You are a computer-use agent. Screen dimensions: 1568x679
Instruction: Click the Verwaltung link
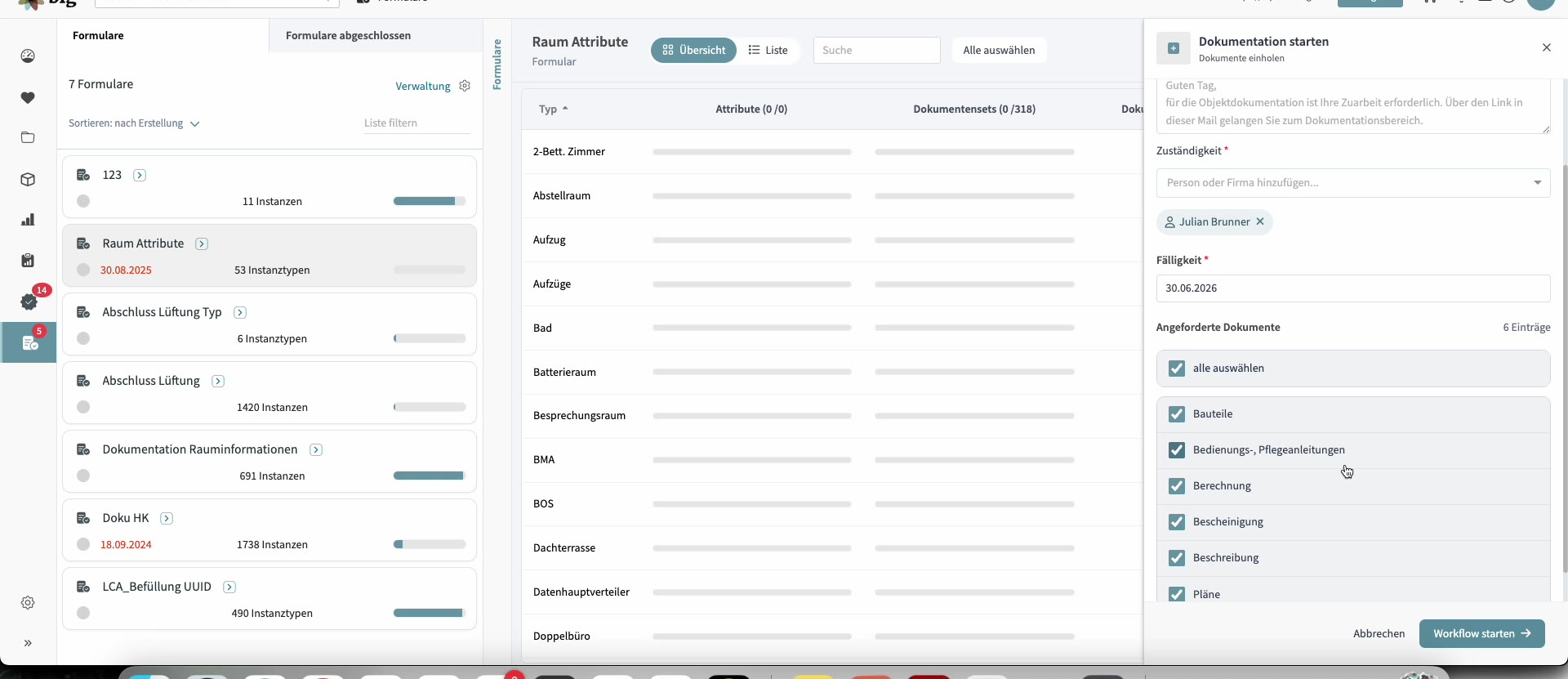tap(423, 86)
